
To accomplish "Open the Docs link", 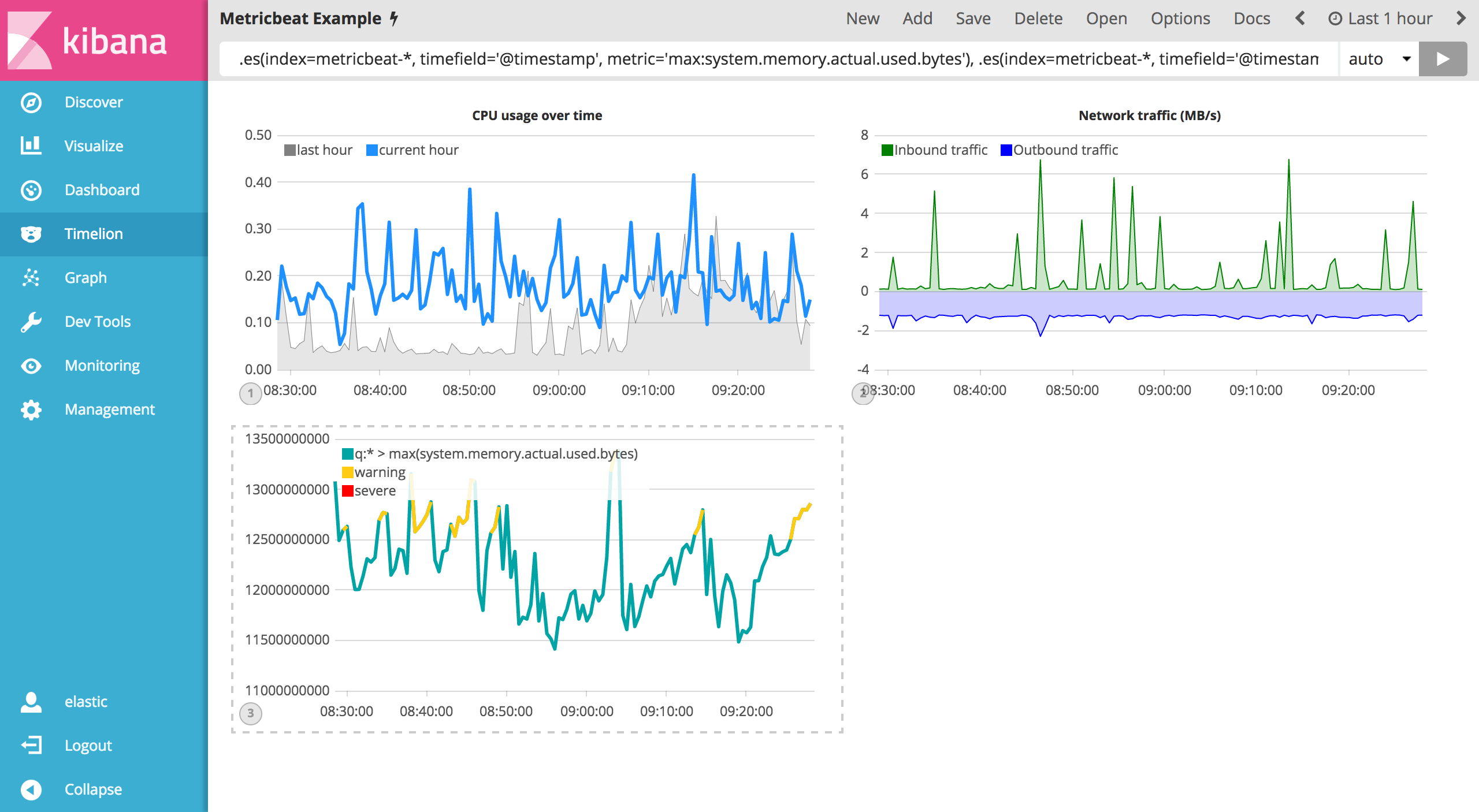I will (1251, 18).
